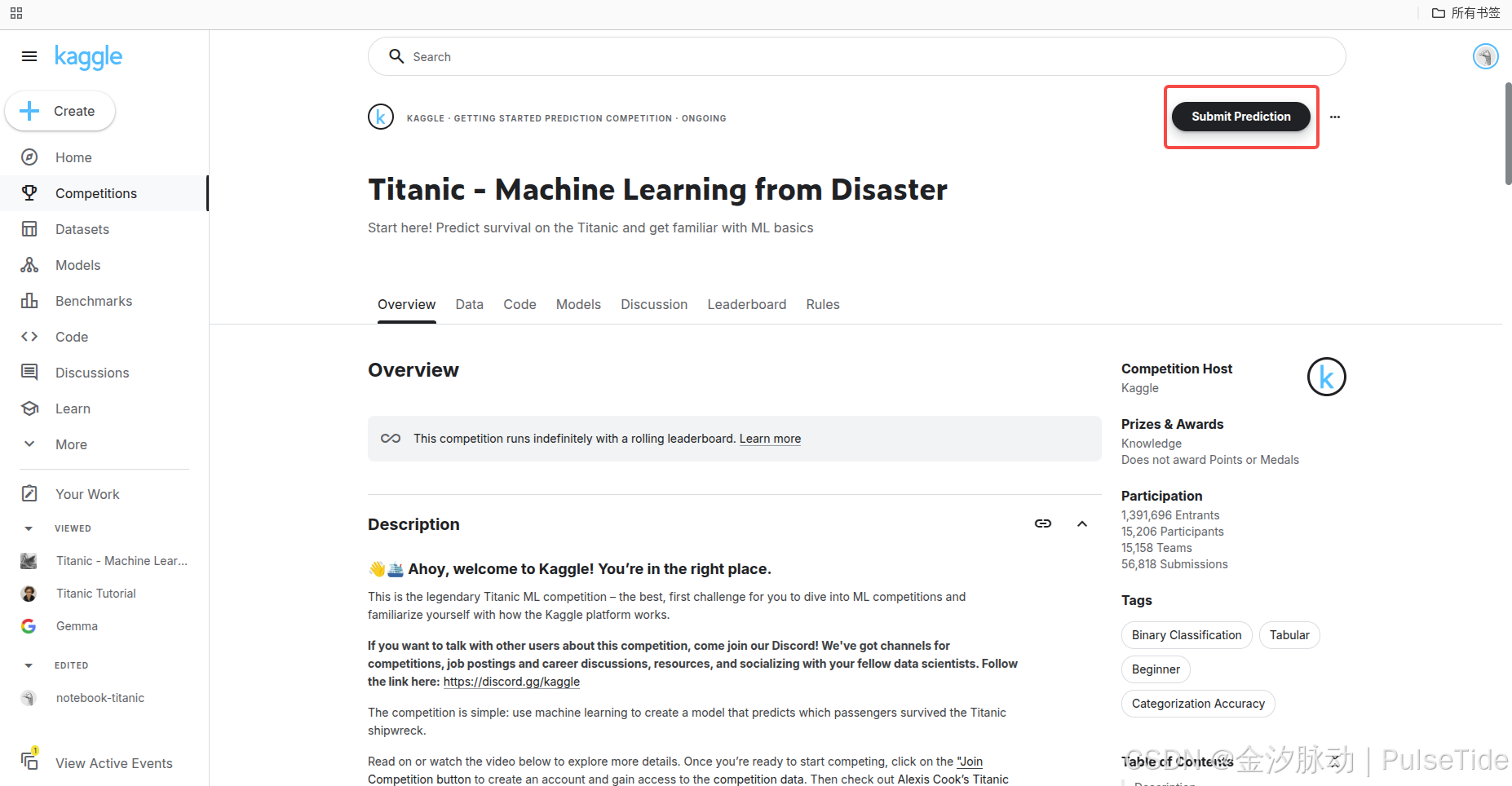1512x786 pixels.
Task: Click the Kaggle host logo by header
Action: [x=381, y=117]
